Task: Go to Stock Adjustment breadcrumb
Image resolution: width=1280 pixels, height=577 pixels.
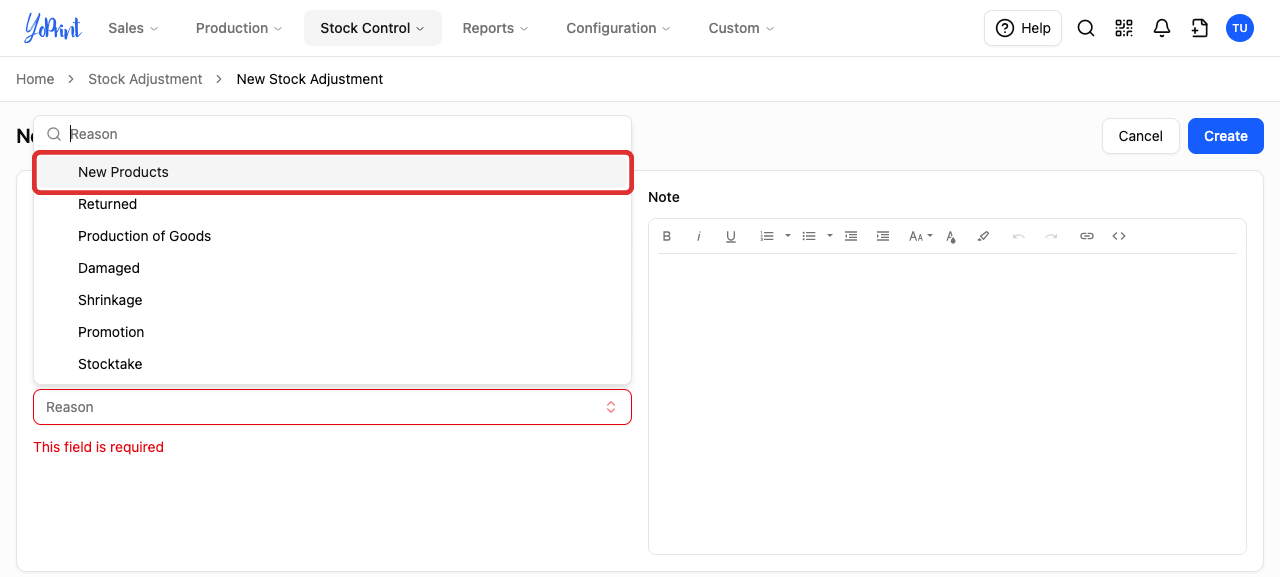Action: click(x=145, y=79)
